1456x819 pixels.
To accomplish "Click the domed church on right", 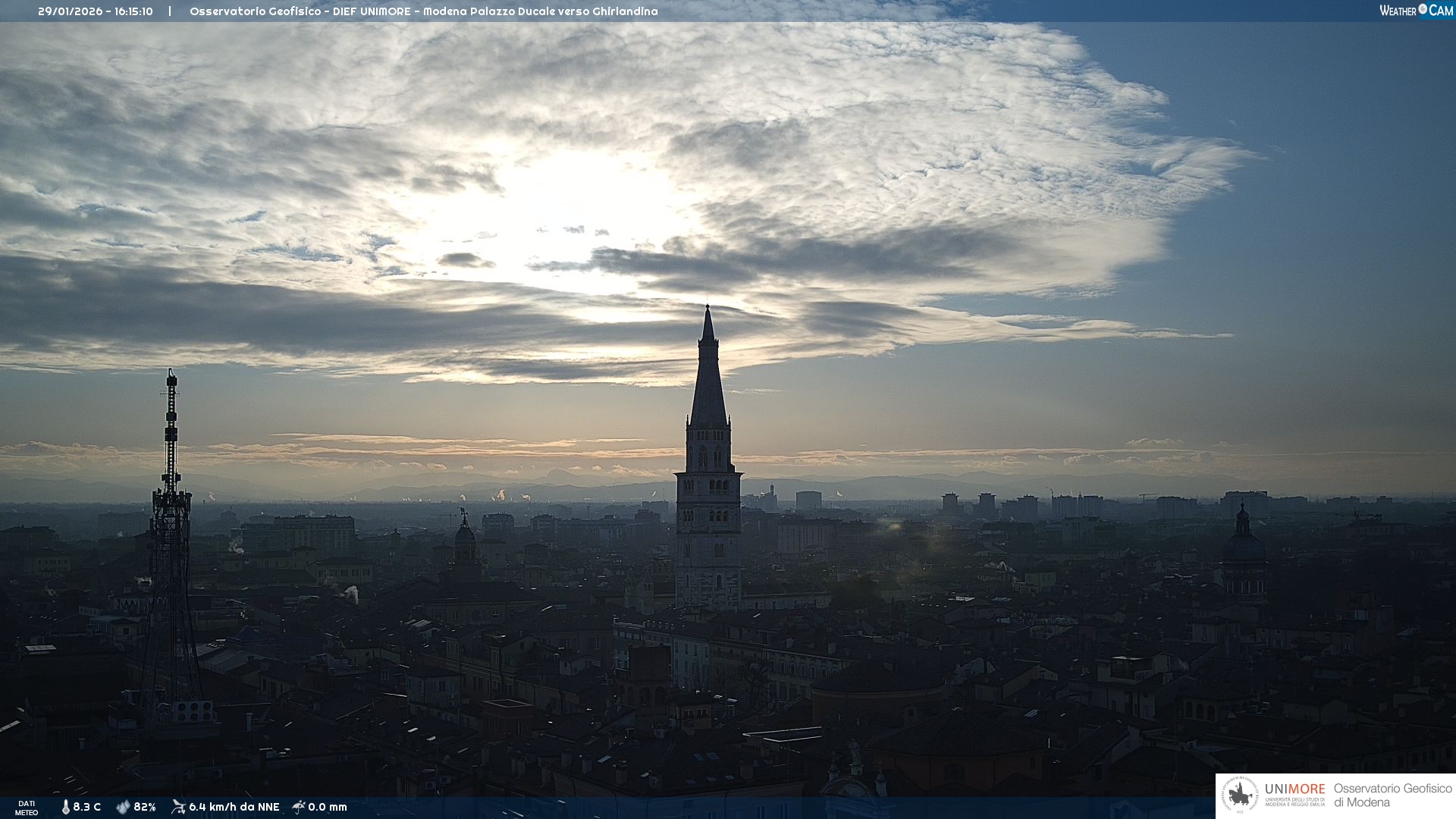I will pyautogui.click(x=1242, y=550).
